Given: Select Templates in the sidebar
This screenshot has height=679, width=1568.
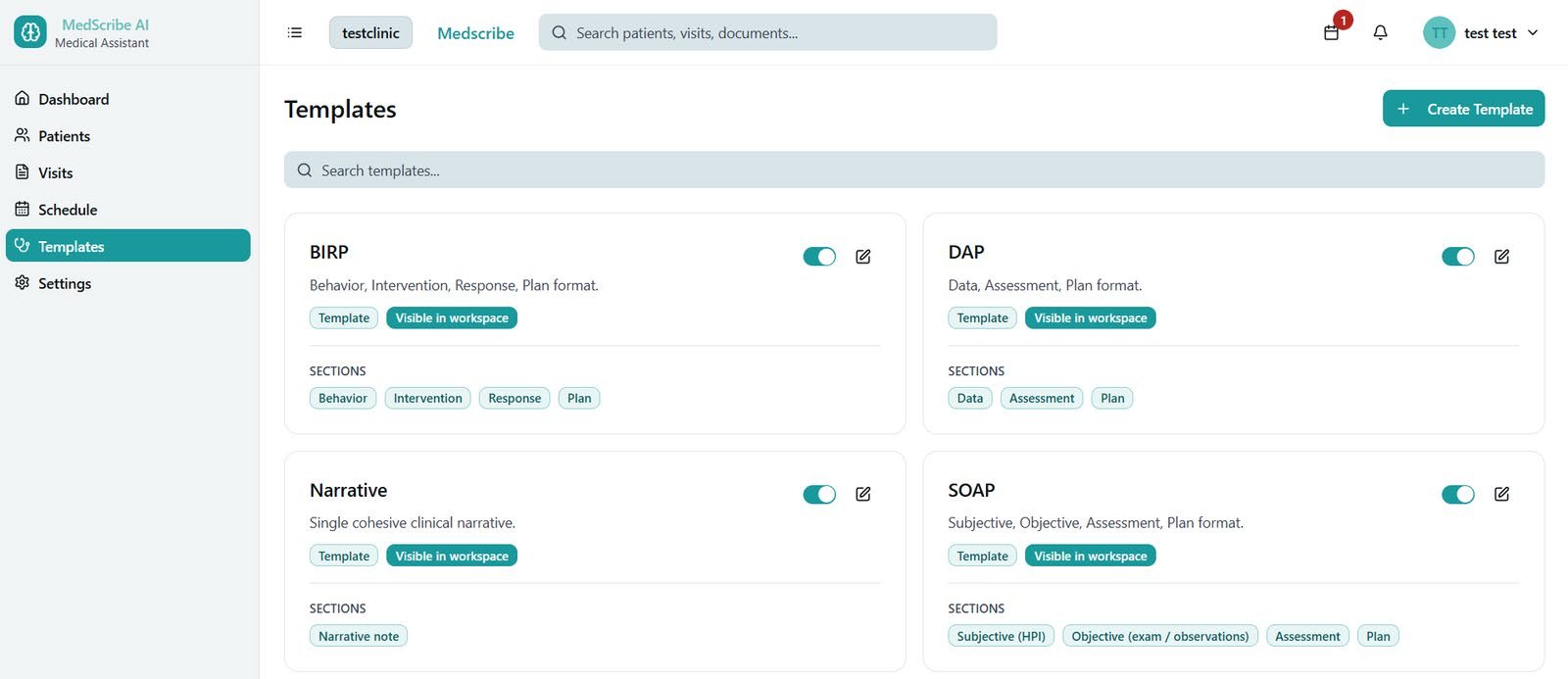Looking at the screenshot, I should pyautogui.click(x=128, y=246).
